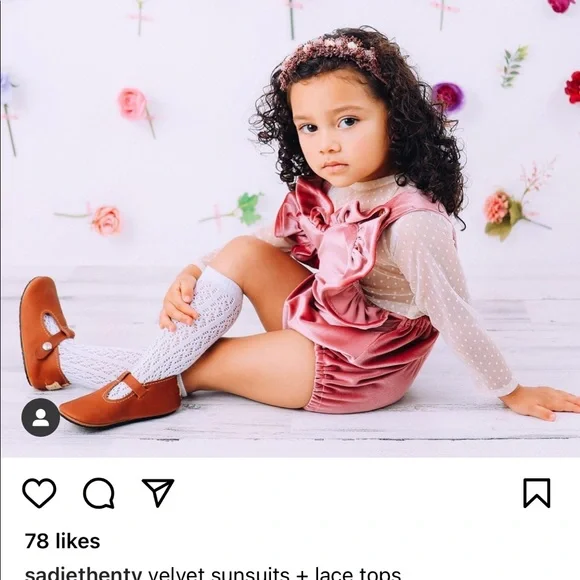Tap the caption text about velvet sunsuits
This screenshot has width=580, height=580.
pyautogui.click(x=274, y=573)
